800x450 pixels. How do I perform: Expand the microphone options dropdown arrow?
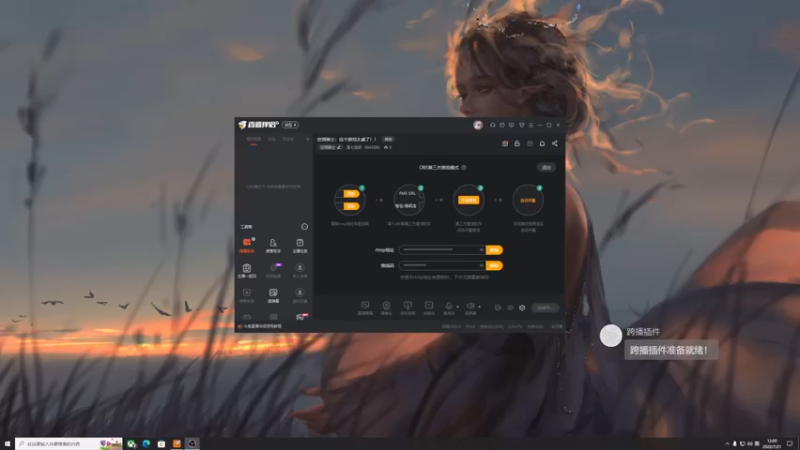[458, 307]
